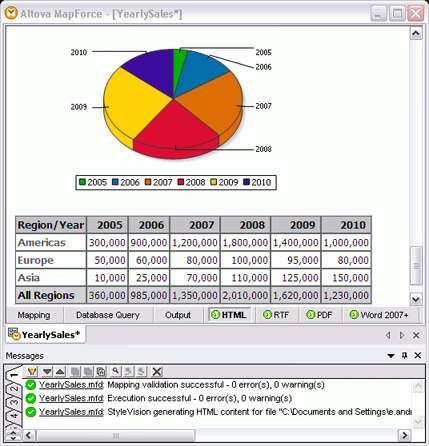This screenshot has height=446, width=429.
Task: Click the 2007 column header
Action: 195,225
